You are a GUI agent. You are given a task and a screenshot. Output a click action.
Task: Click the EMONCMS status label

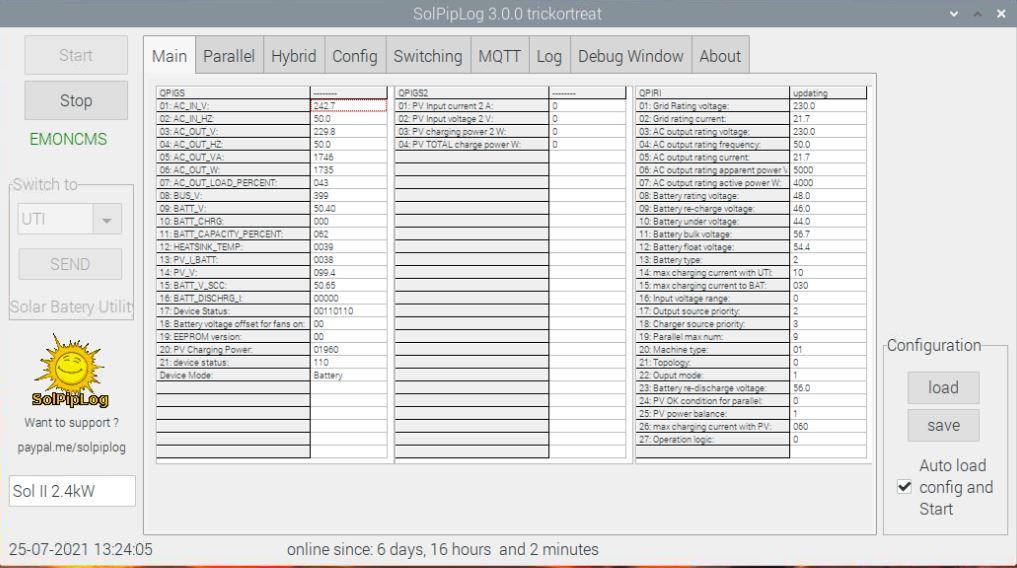click(68, 139)
